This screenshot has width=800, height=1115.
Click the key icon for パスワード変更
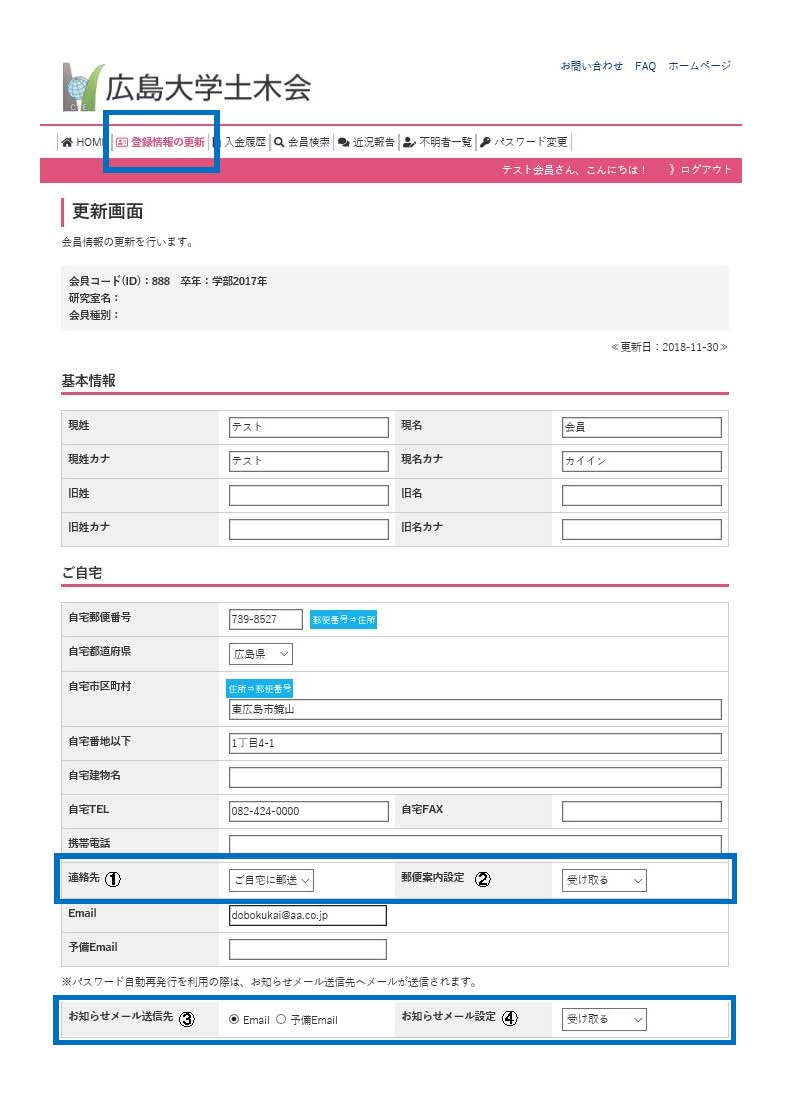485,142
